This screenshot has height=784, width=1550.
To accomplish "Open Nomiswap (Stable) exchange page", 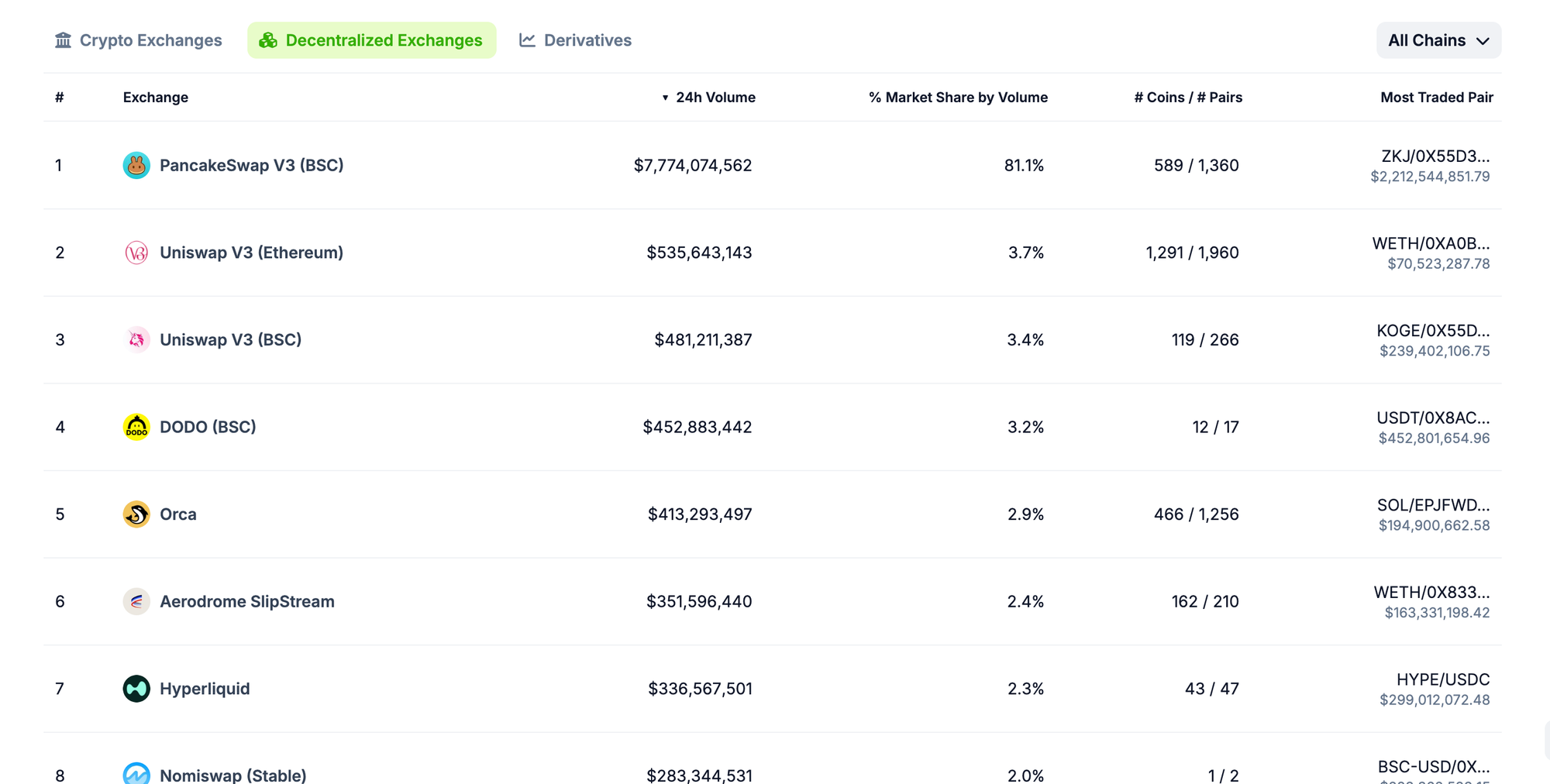I will pyautogui.click(x=232, y=775).
